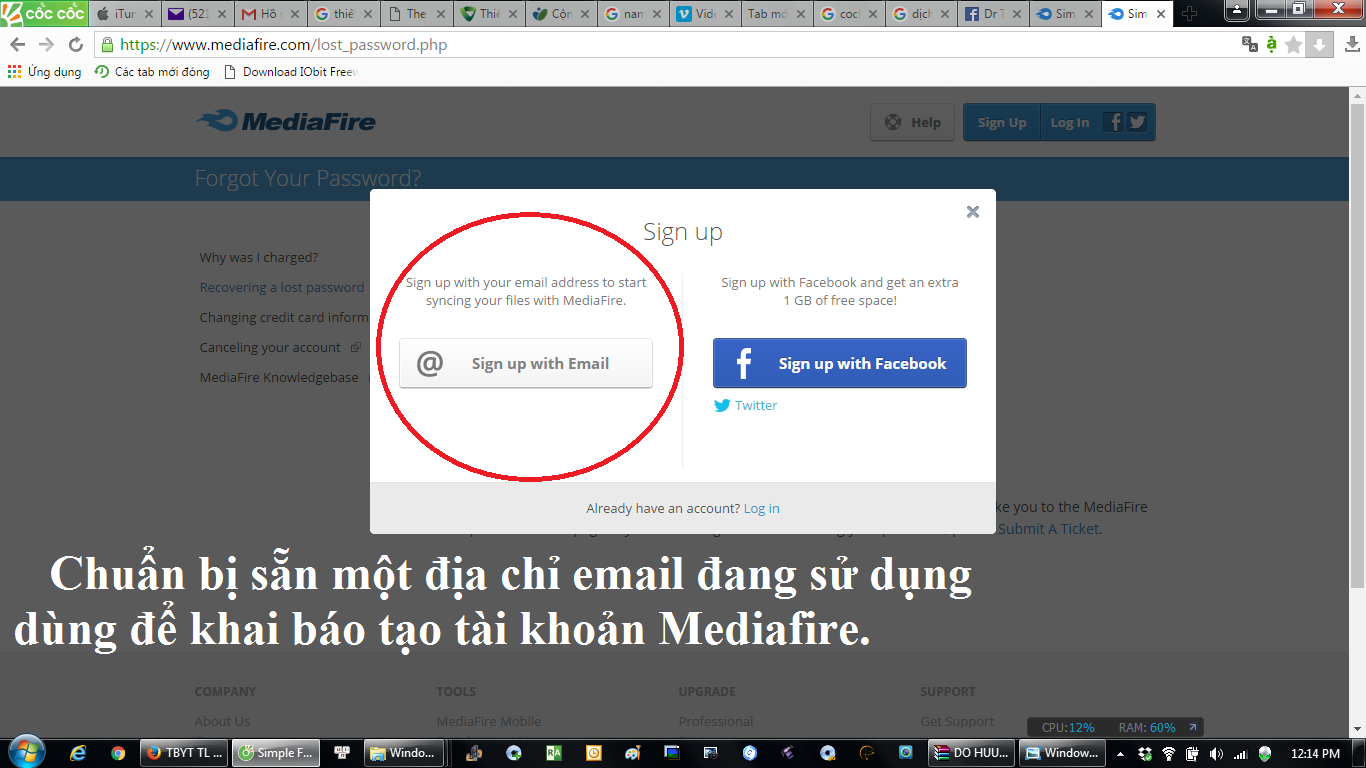Click the header Log In button
The height and width of the screenshot is (768, 1366).
pos(1069,122)
